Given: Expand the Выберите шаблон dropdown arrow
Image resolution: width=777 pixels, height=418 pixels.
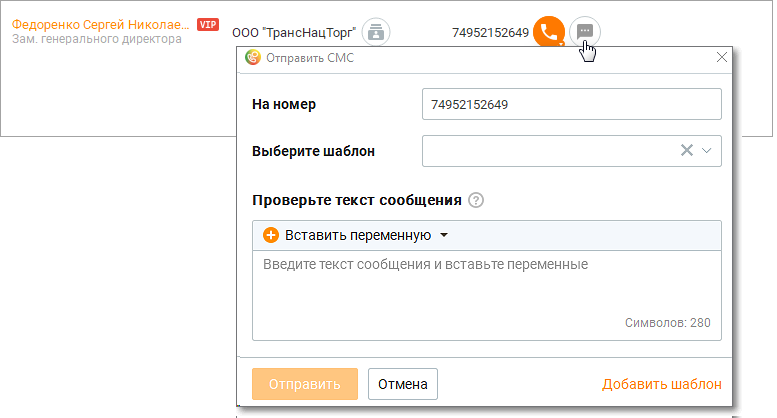Looking at the screenshot, I should (707, 151).
